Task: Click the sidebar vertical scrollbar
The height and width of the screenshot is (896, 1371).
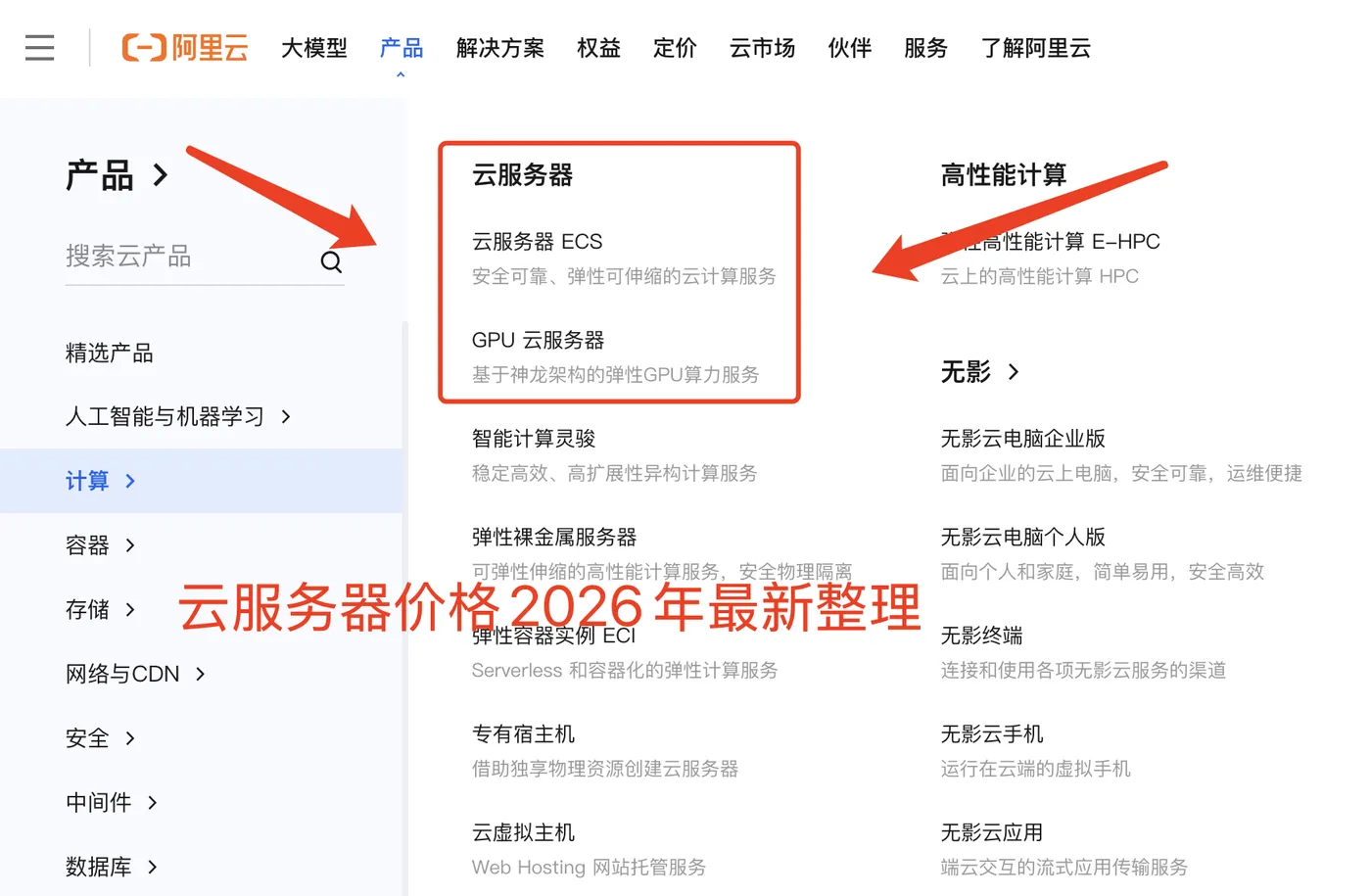Action: click(x=405, y=607)
